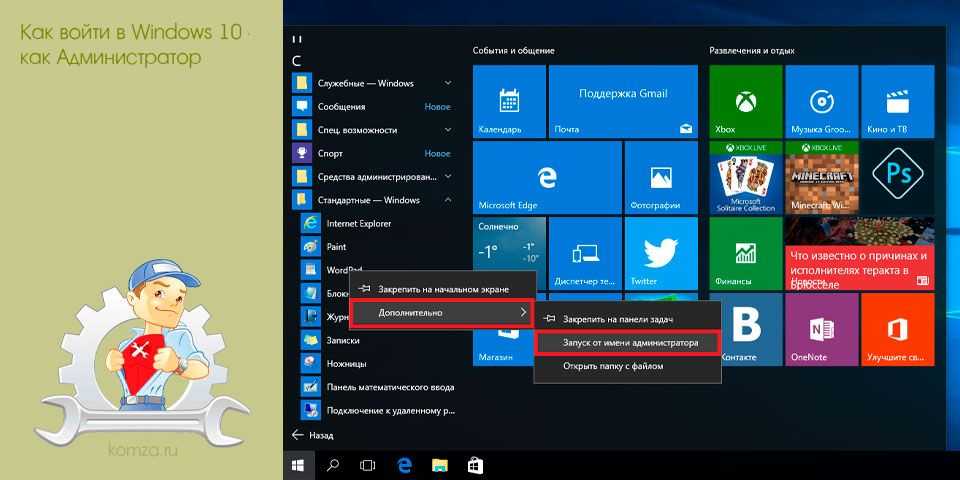Expand the Средства администрирован... chevron
The image size is (960, 480).
448,177
